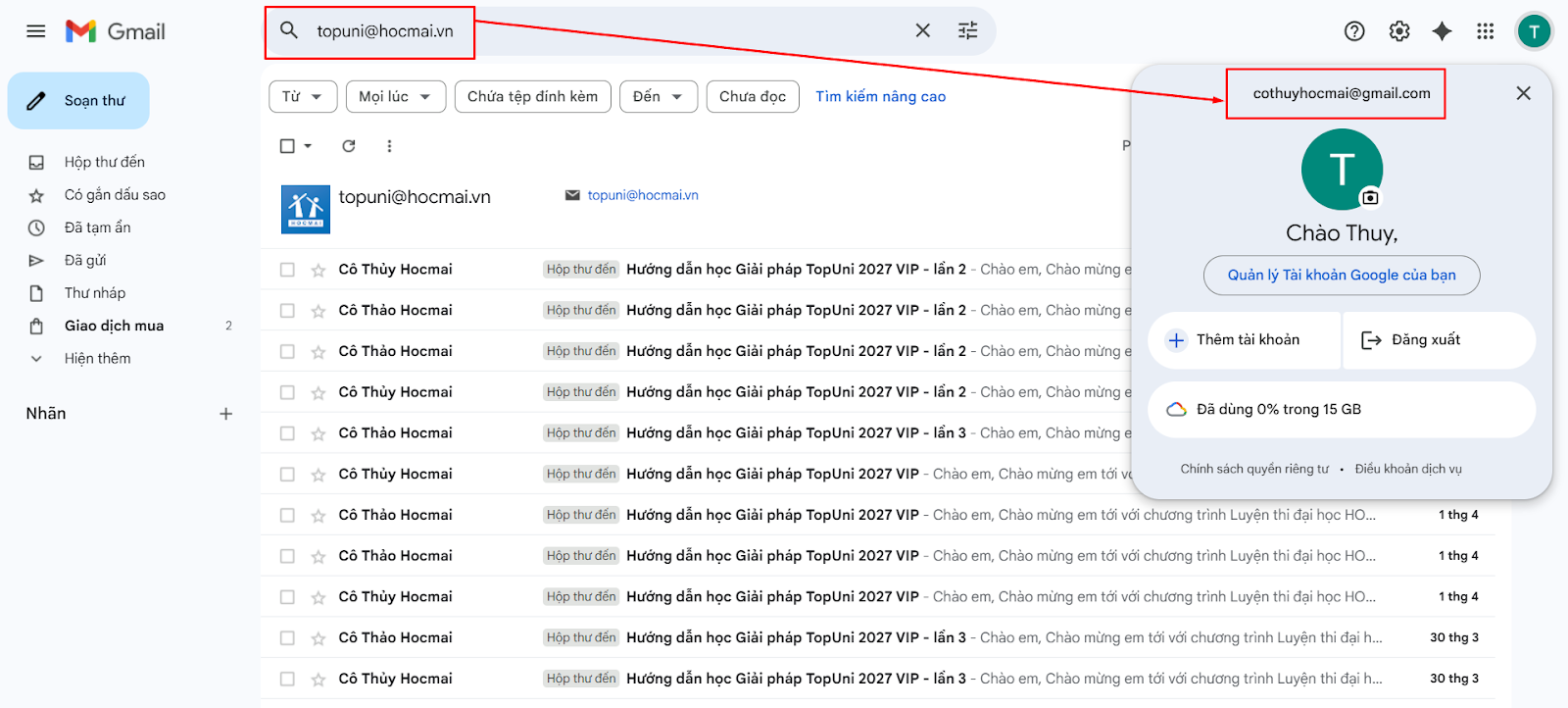Star the Cô Thảo lần 3 email dated 30 thg 3

click(x=318, y=637)
